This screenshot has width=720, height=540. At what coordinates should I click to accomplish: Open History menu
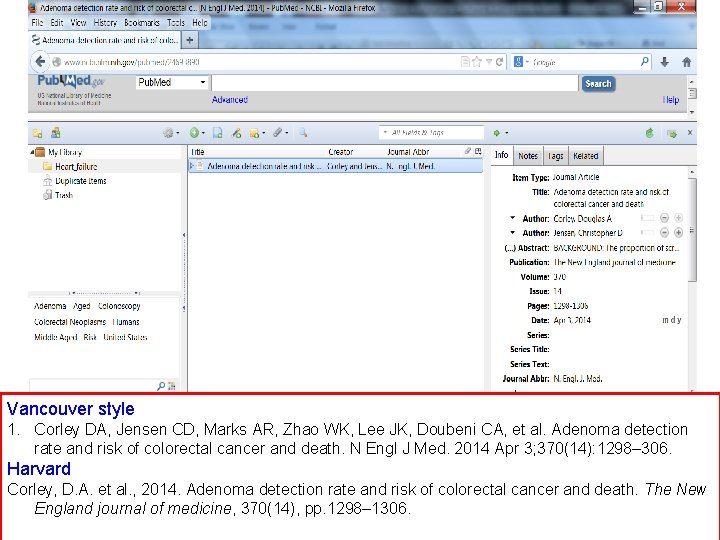[105, 22]
